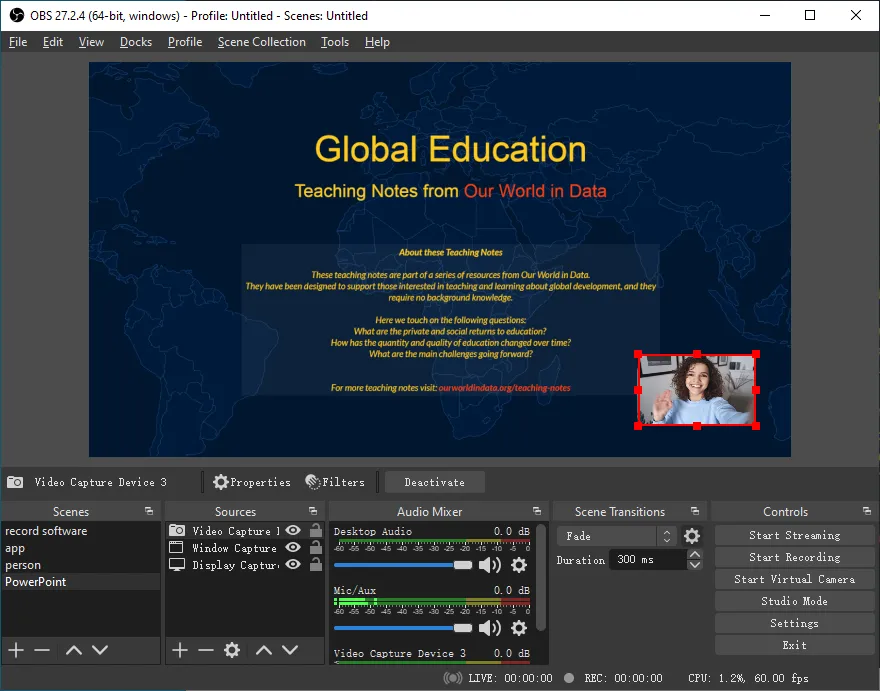This screenshot has height=691, width=880.
Task: Hide the Window Capture source with eye icon
Action: [x=293, y=547]
